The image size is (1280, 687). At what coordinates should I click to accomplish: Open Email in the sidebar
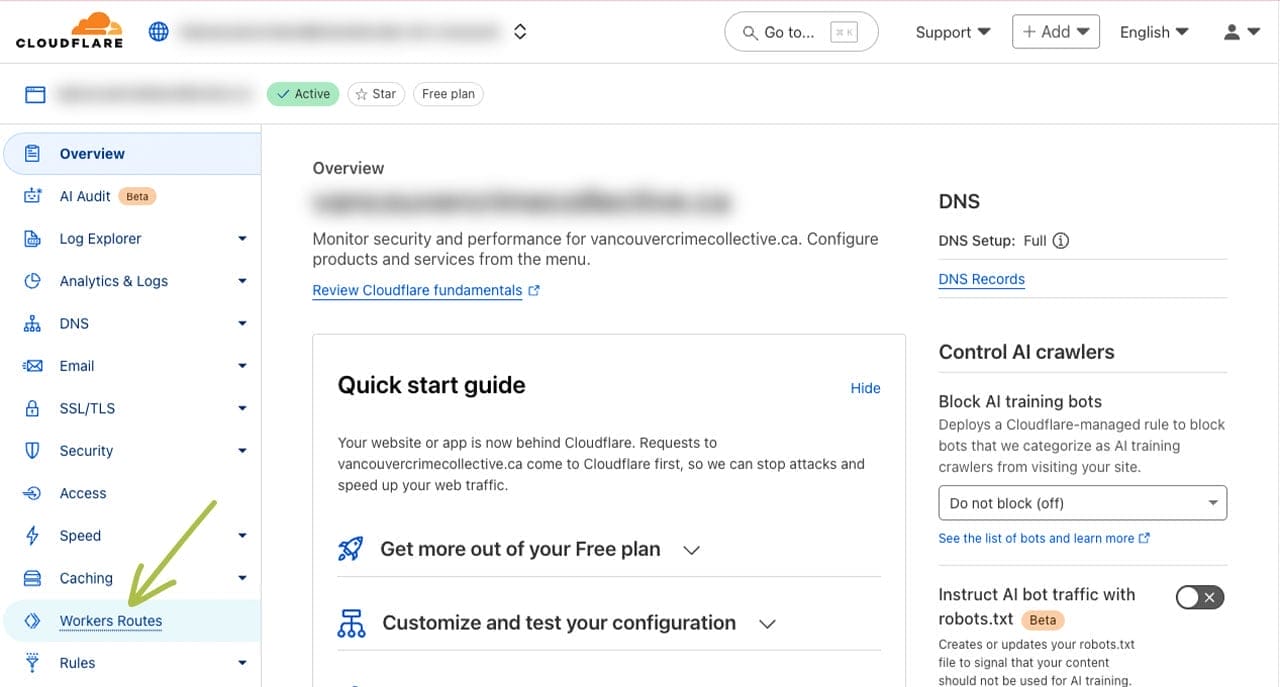[77, 366]
